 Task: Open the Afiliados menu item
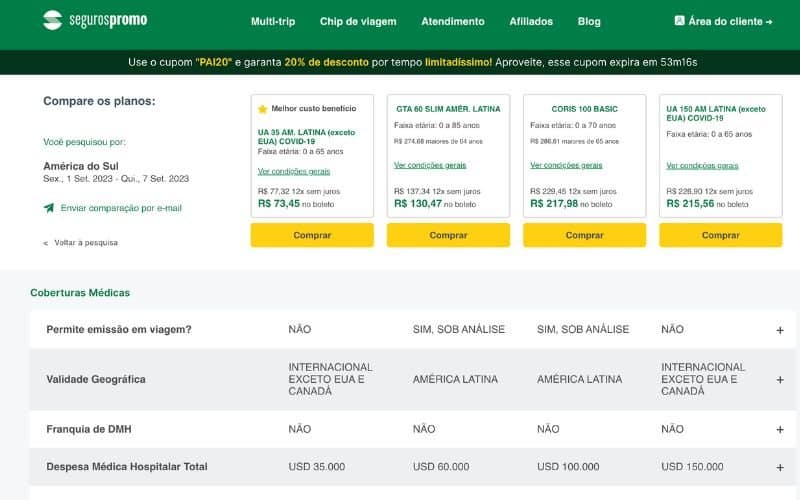coord(531,21)
